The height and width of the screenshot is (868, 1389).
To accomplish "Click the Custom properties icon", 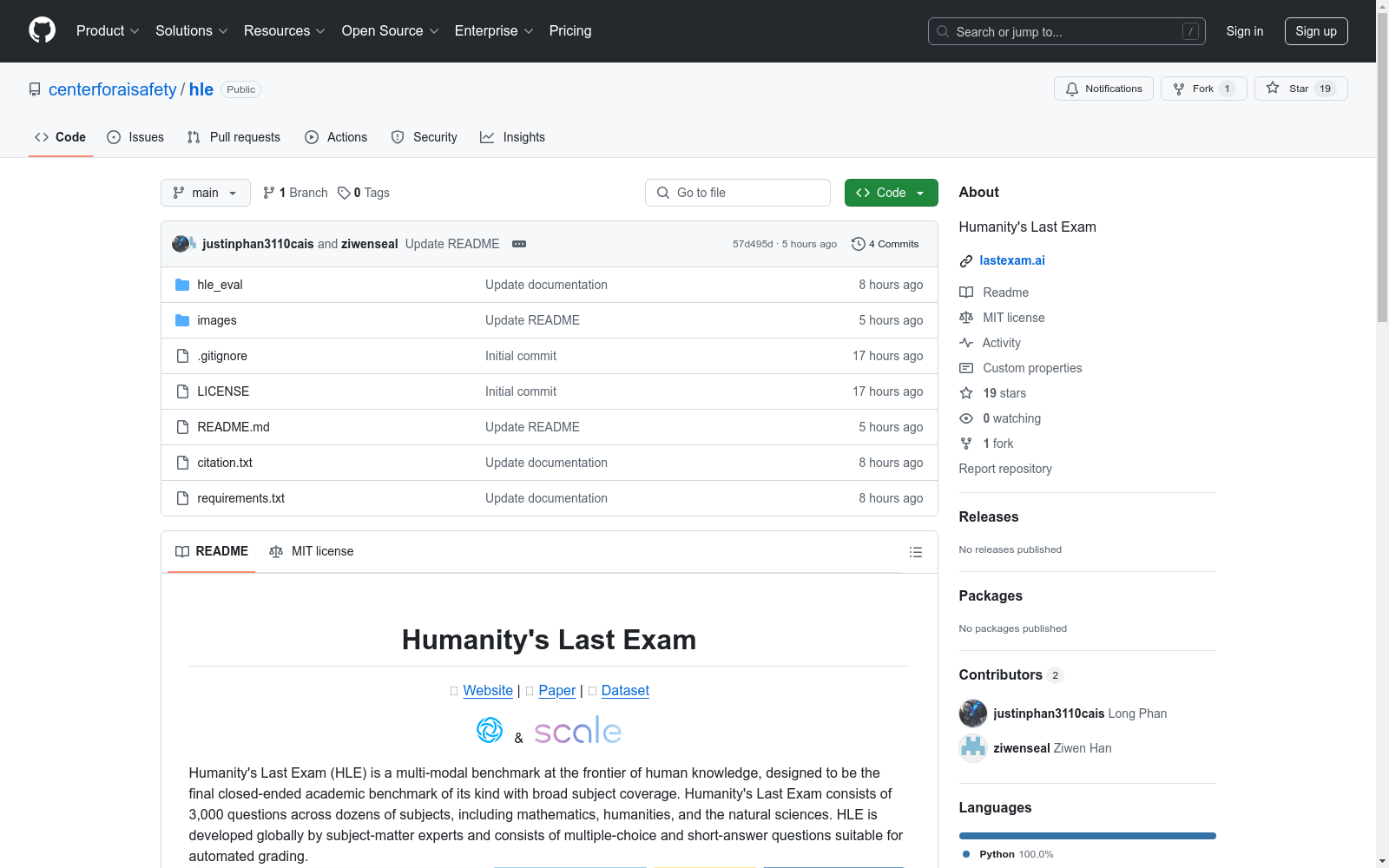I will [966, 368].
